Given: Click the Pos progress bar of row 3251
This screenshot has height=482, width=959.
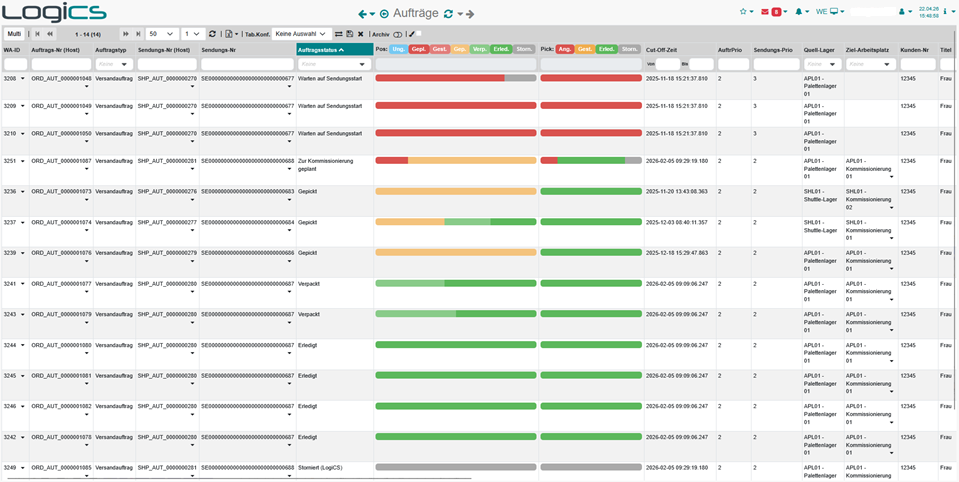Looking at the screenshot, I should click(456, 160).
